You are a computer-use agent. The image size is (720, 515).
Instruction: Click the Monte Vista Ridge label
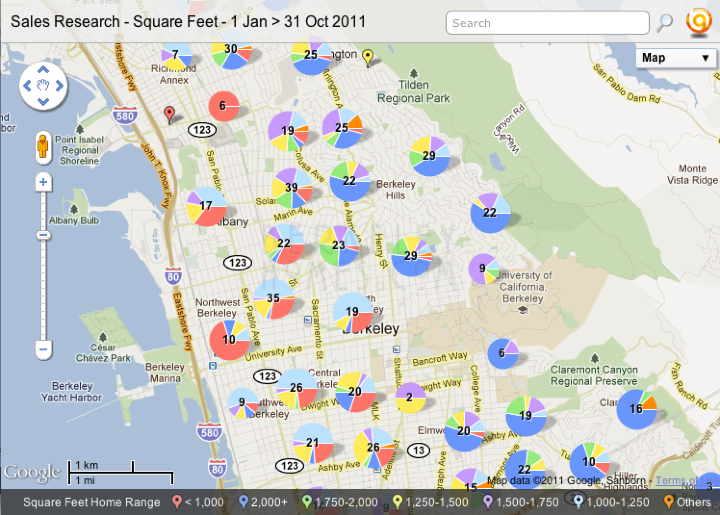point(692,174)
